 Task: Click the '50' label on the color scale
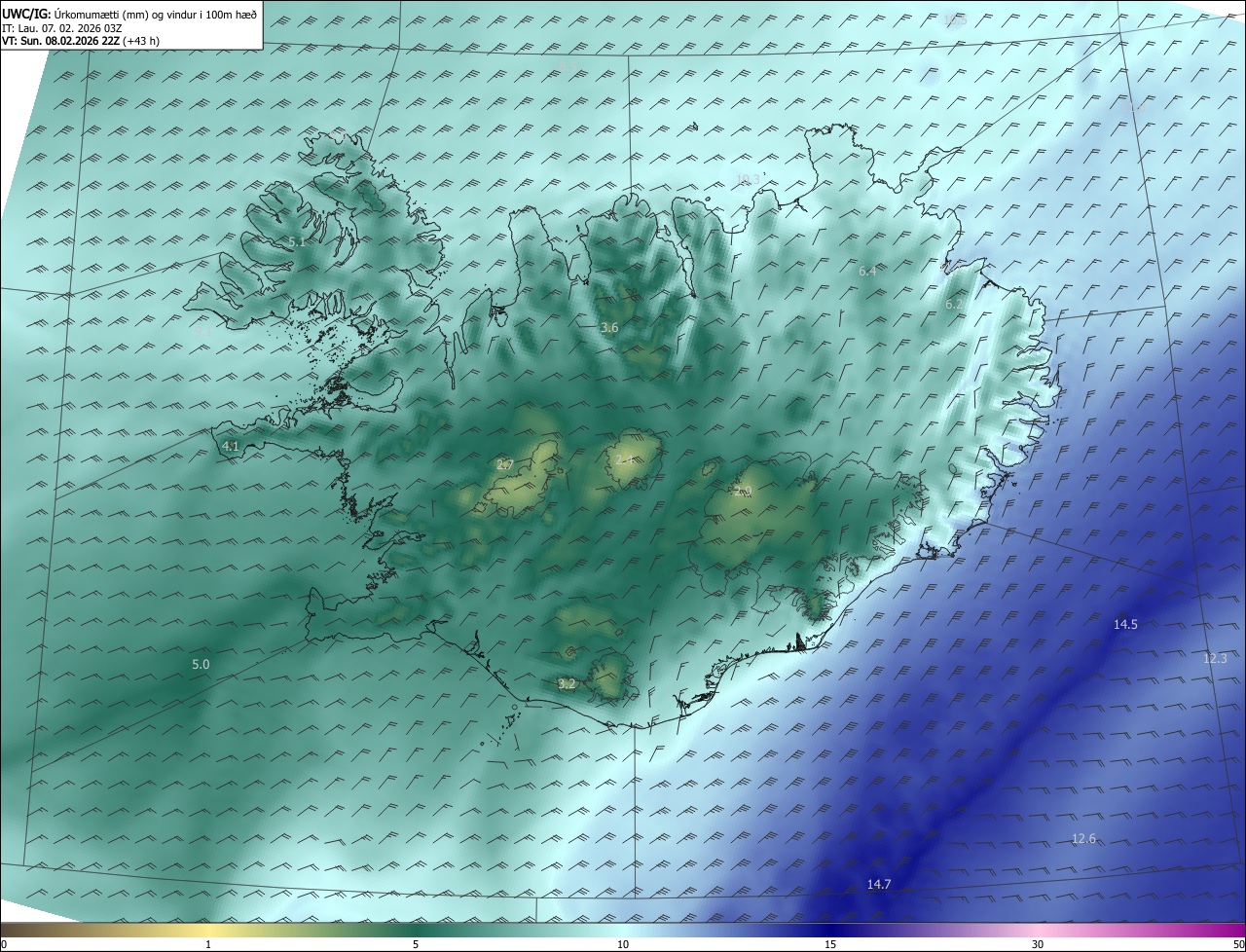tap(1238, 945)
